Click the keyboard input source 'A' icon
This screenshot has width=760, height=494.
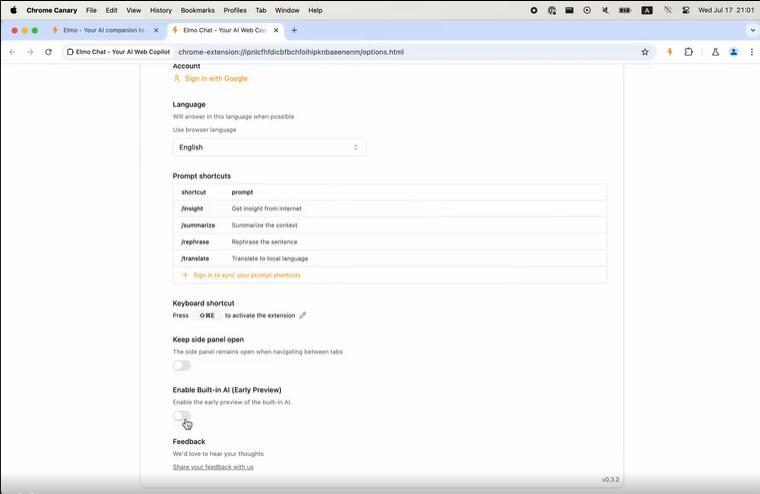click(x=647, y=10)
